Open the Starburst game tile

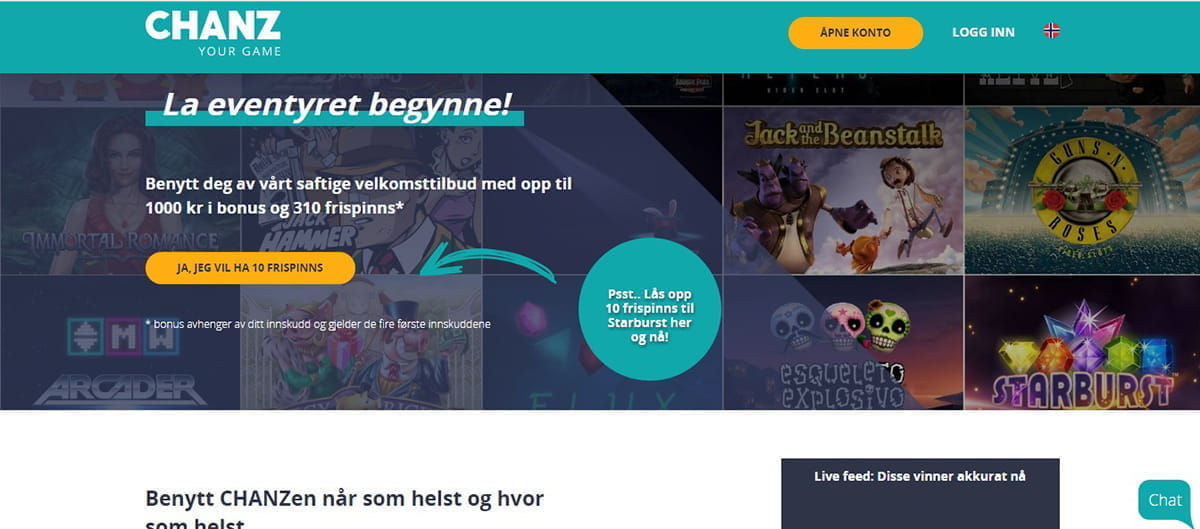tap(1082, 343)
